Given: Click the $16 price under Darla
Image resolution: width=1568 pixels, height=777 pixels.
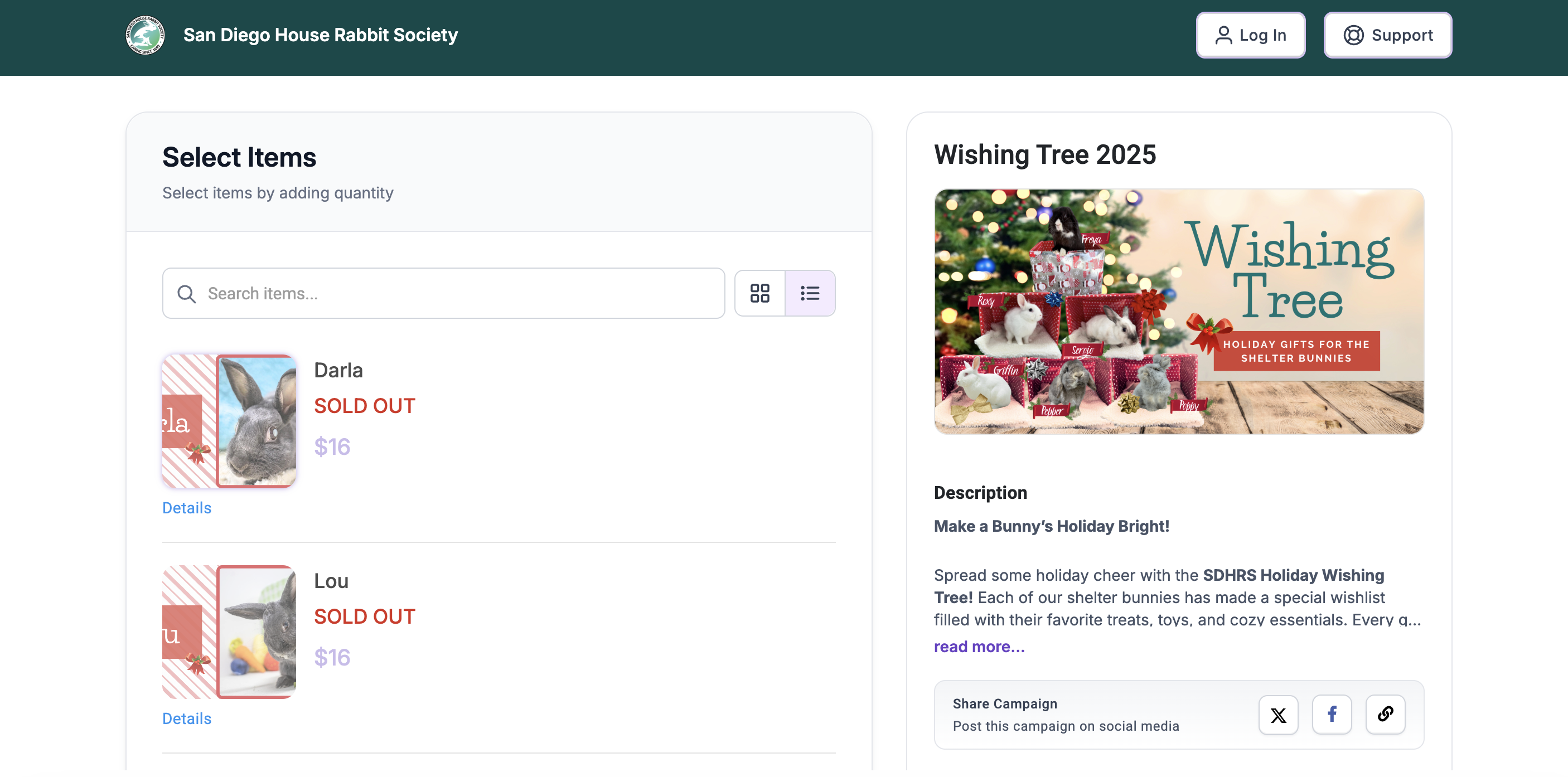Looking at the screenshot, I should [332, 446].
